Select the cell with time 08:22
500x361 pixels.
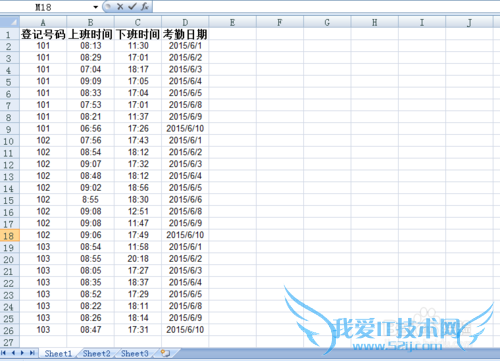click(x=90, y=306)
